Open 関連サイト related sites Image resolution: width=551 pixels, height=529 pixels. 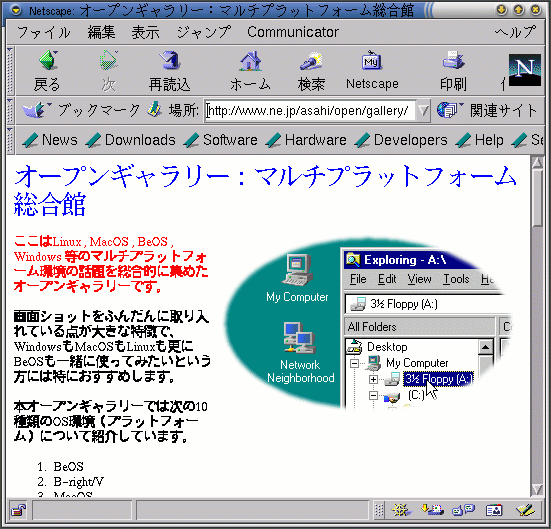[487, 110]
